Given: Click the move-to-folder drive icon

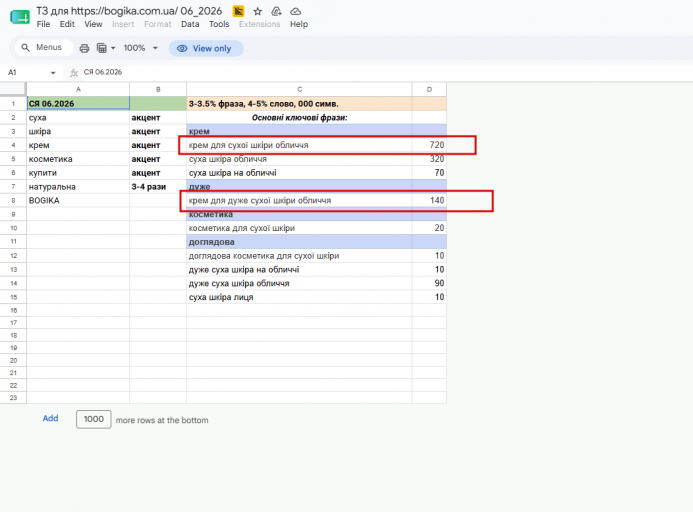Looking at the screenshot, I should click(x=276, y=11).
